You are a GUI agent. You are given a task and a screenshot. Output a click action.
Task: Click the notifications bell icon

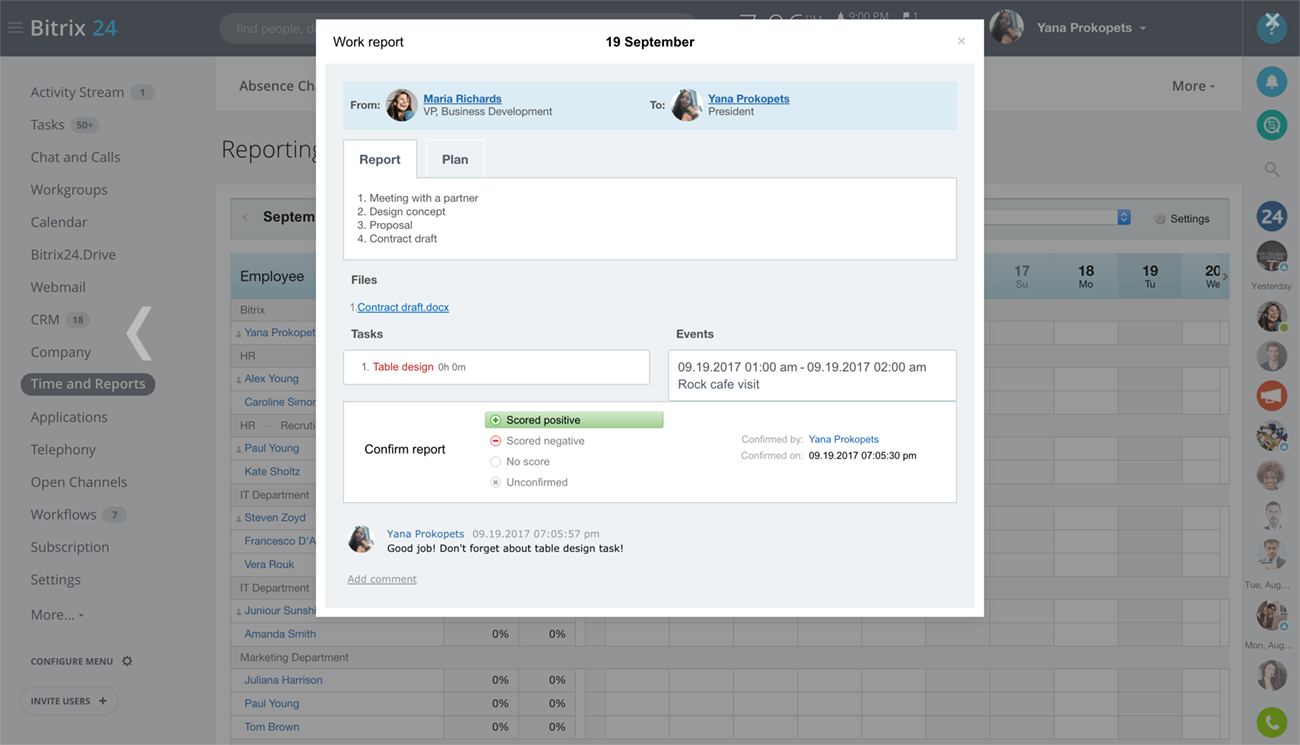tap(1271, 81)
